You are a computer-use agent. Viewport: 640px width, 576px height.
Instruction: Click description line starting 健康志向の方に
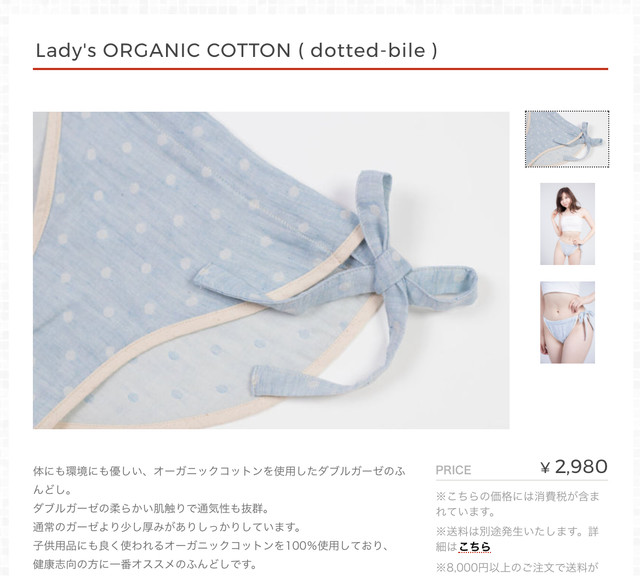pyautogui.click(x=145, y=565)
